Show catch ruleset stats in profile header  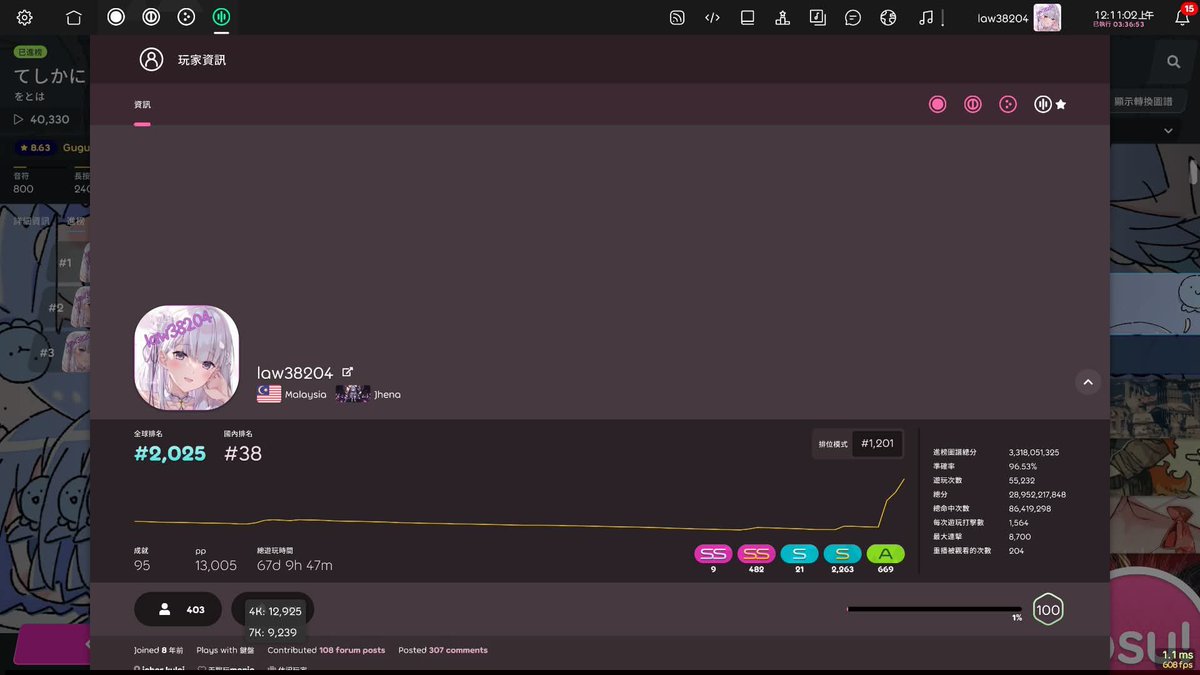click(1008, 104)
